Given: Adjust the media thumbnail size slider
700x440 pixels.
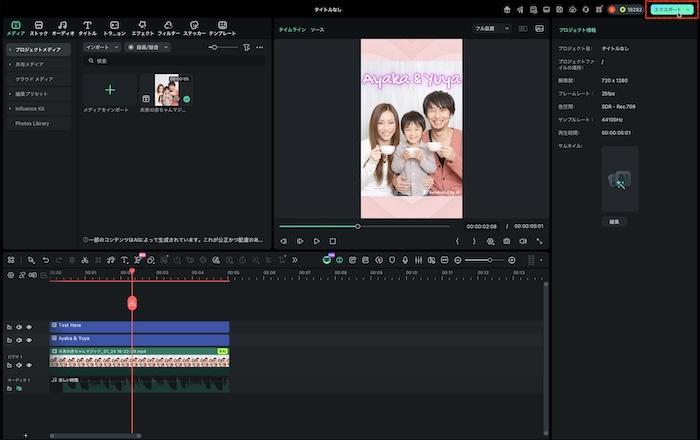Looking at the screenshot, I should click(223, 47).
